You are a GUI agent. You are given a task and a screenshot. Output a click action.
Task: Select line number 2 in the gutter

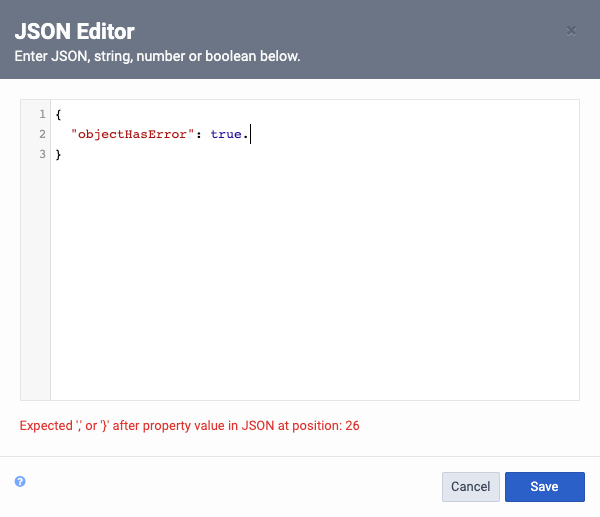(x=42, y=134)
